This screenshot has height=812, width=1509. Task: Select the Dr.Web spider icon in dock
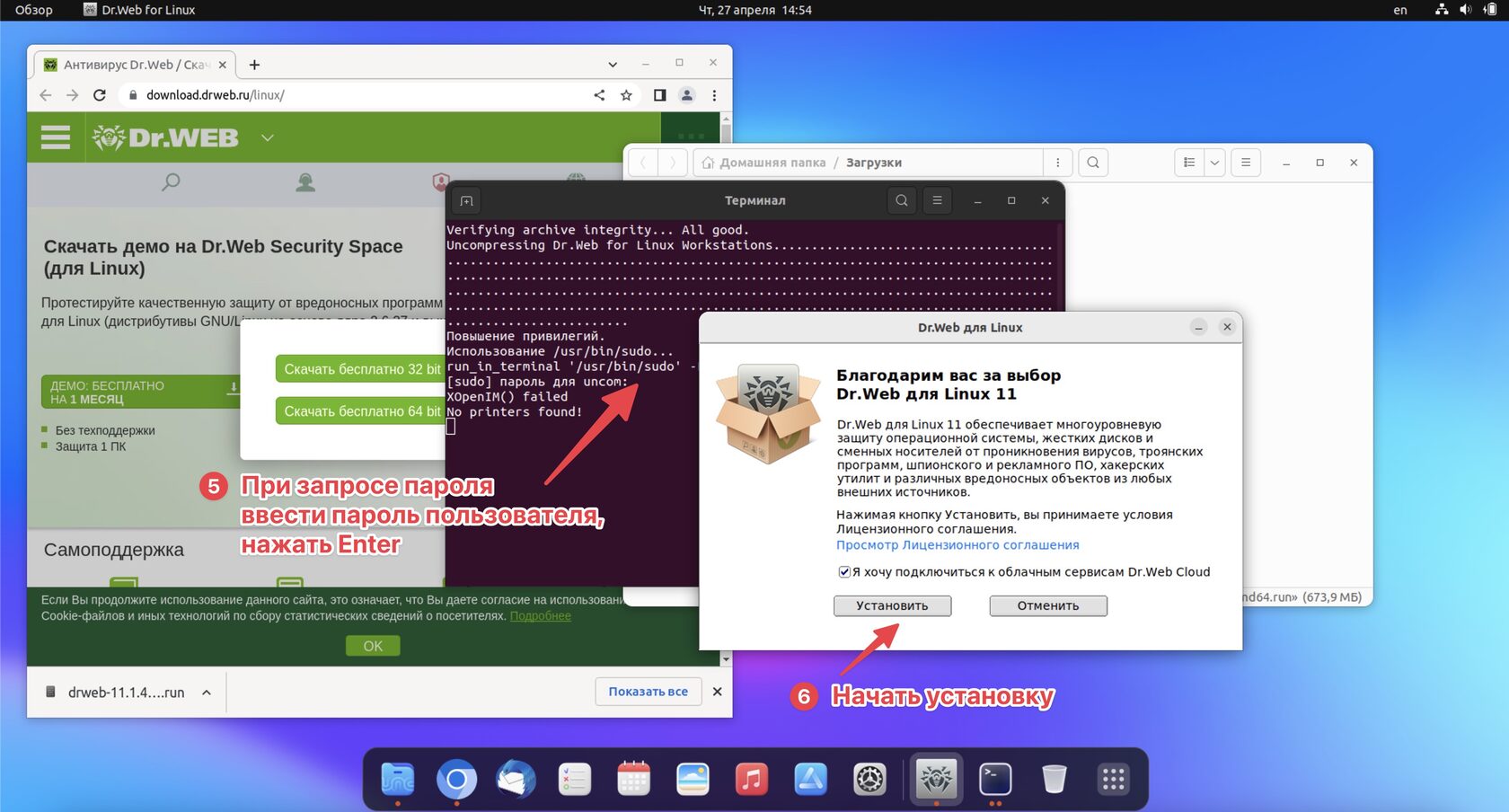click(936, 778)
